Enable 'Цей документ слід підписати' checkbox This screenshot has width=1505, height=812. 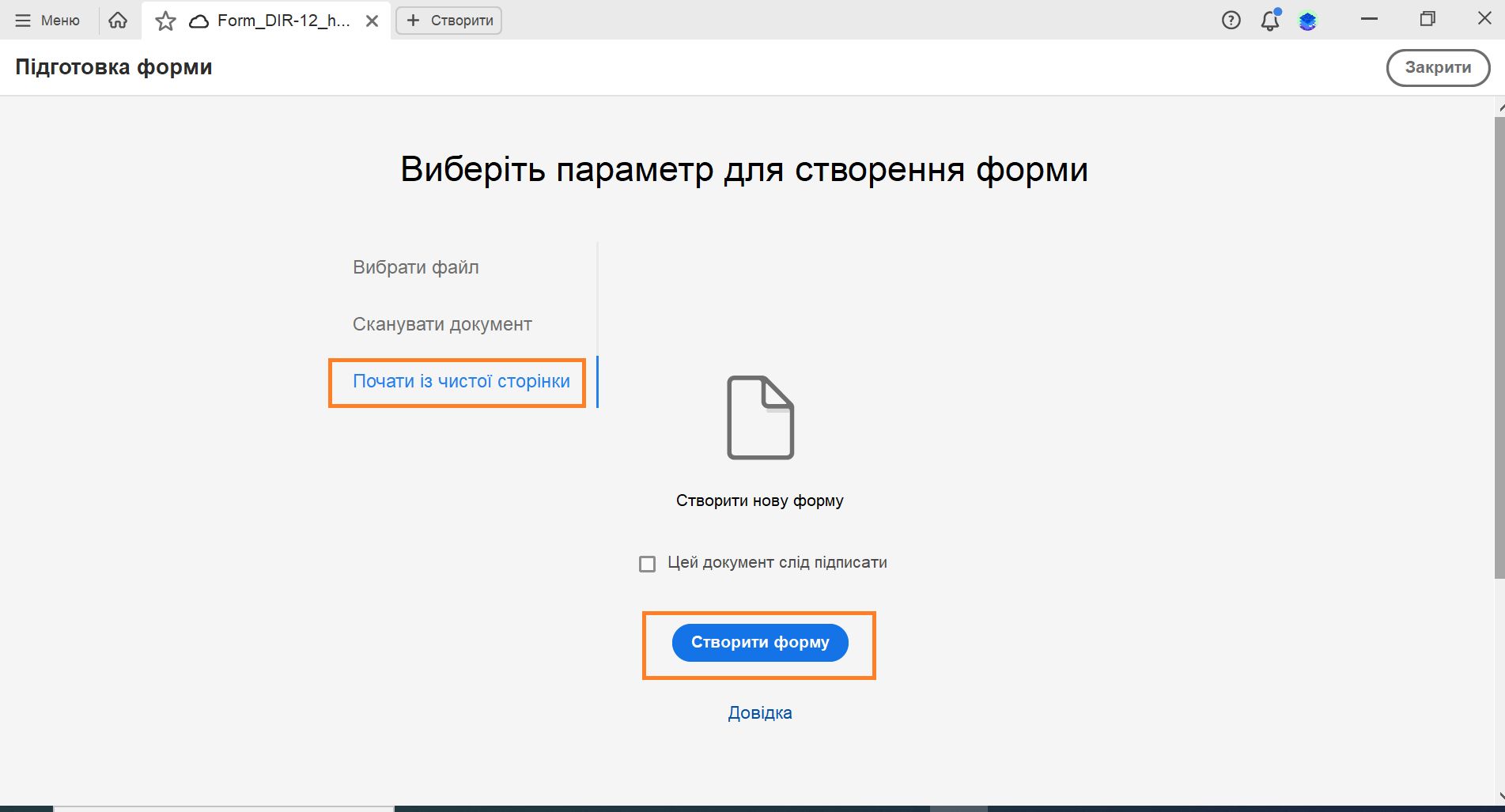[648, 563]
